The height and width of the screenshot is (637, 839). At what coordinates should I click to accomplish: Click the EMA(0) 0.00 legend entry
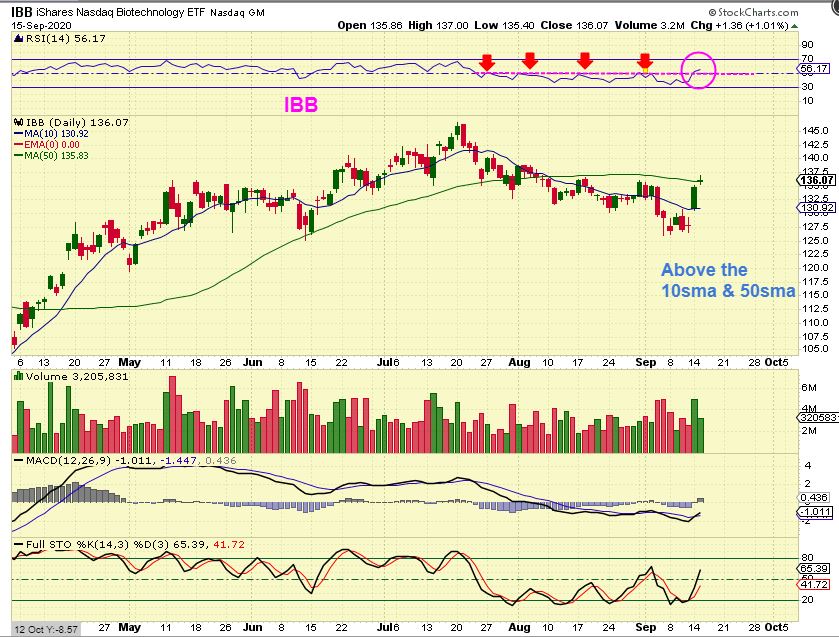pos(52,145)
